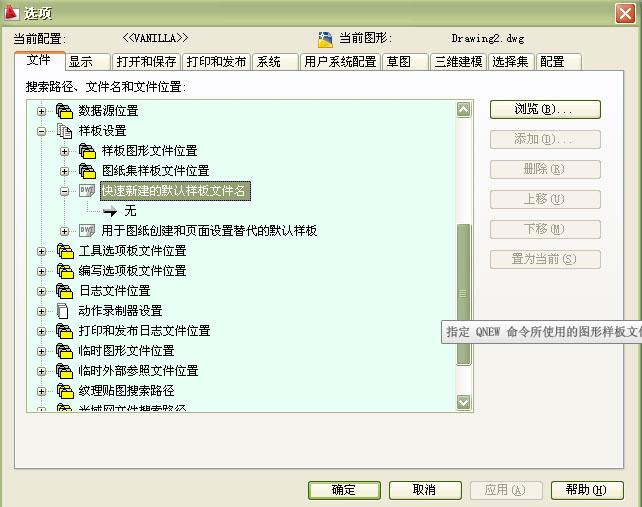Click the 取消 button
642x507 pixels.
point(425,490)
